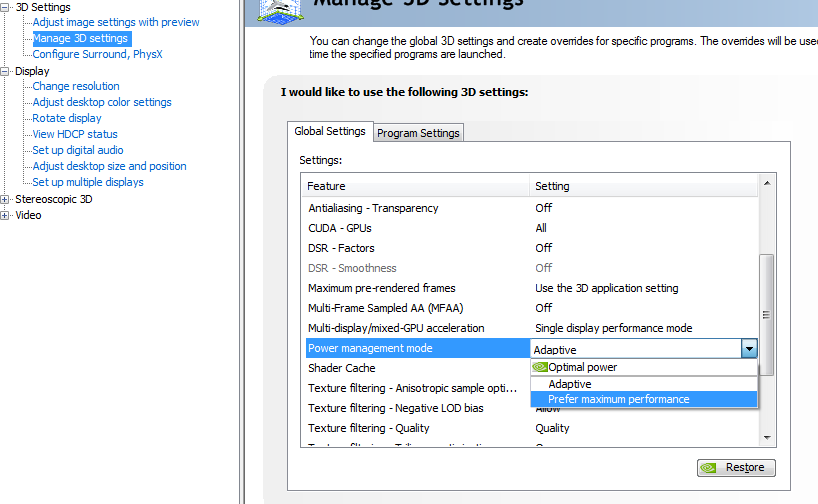Open Set up digital audio
818x504 pixels.
point(78,150)
